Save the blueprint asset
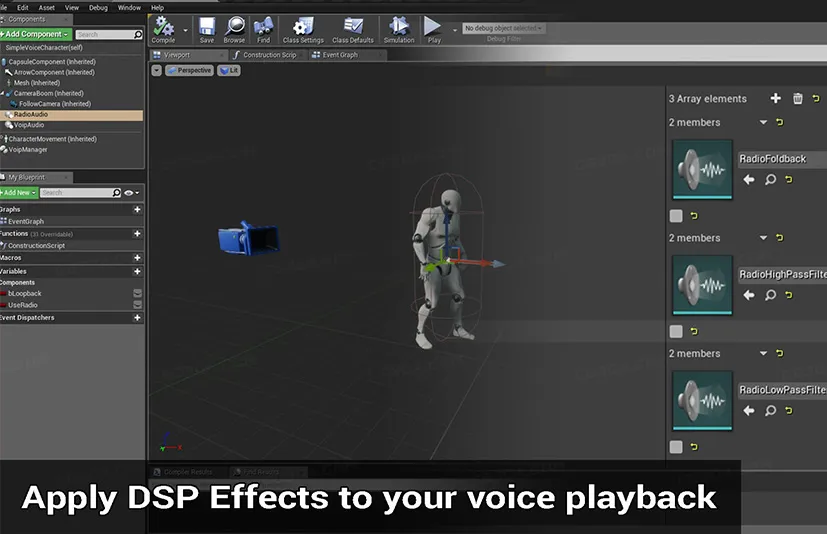The width and height of the screenshot is (827, 534). pos(207,30)
